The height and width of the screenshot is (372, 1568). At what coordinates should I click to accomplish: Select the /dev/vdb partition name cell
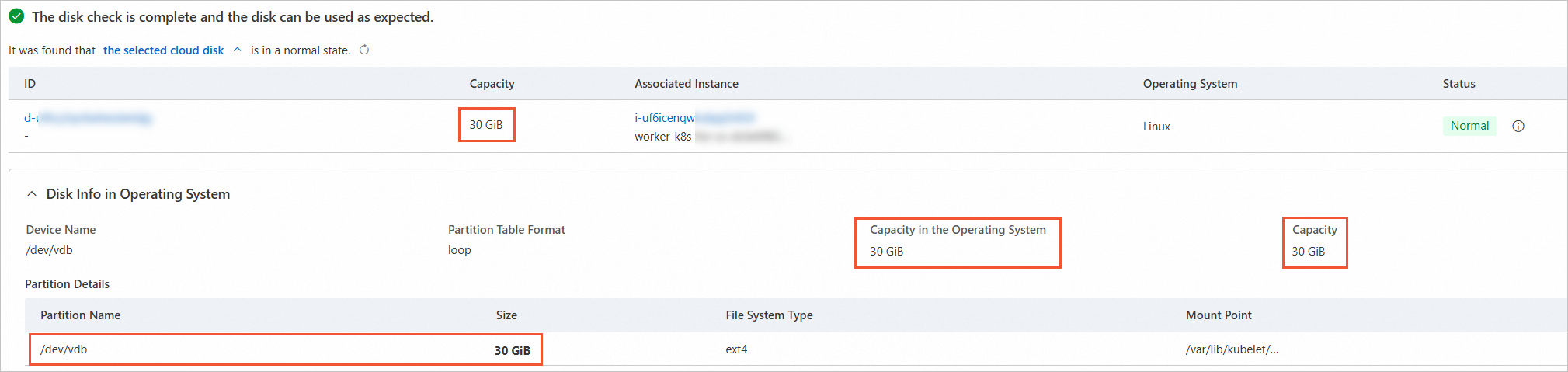[64, 349]
